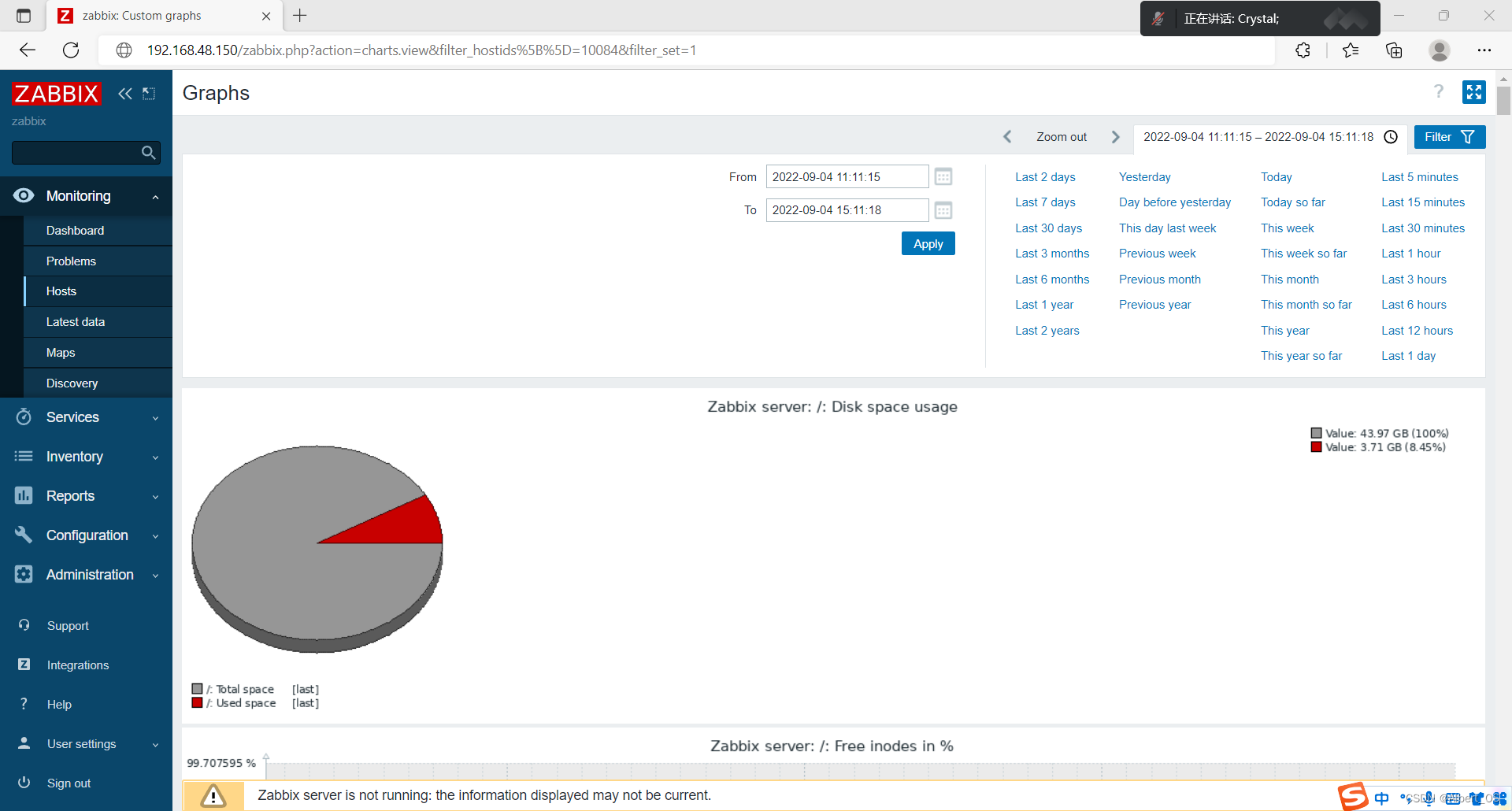Focus the From date input field
The image size is (1512, 811).
pos(847,176)
